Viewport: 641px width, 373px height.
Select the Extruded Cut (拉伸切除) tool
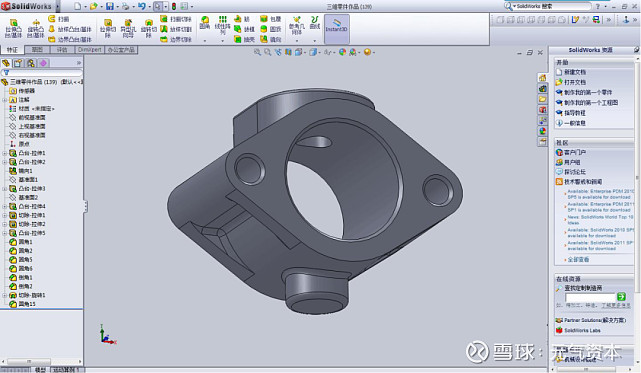click(108, 28)
